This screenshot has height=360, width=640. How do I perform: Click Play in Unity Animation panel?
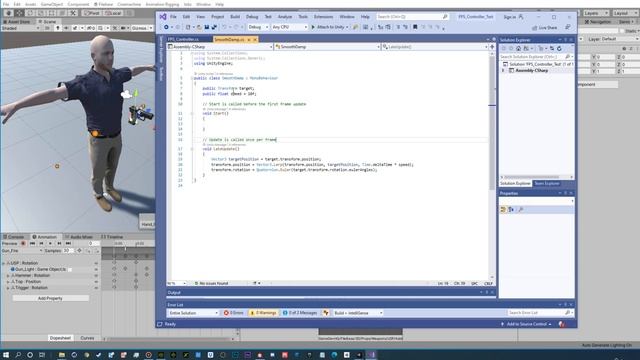pos(50,244)
